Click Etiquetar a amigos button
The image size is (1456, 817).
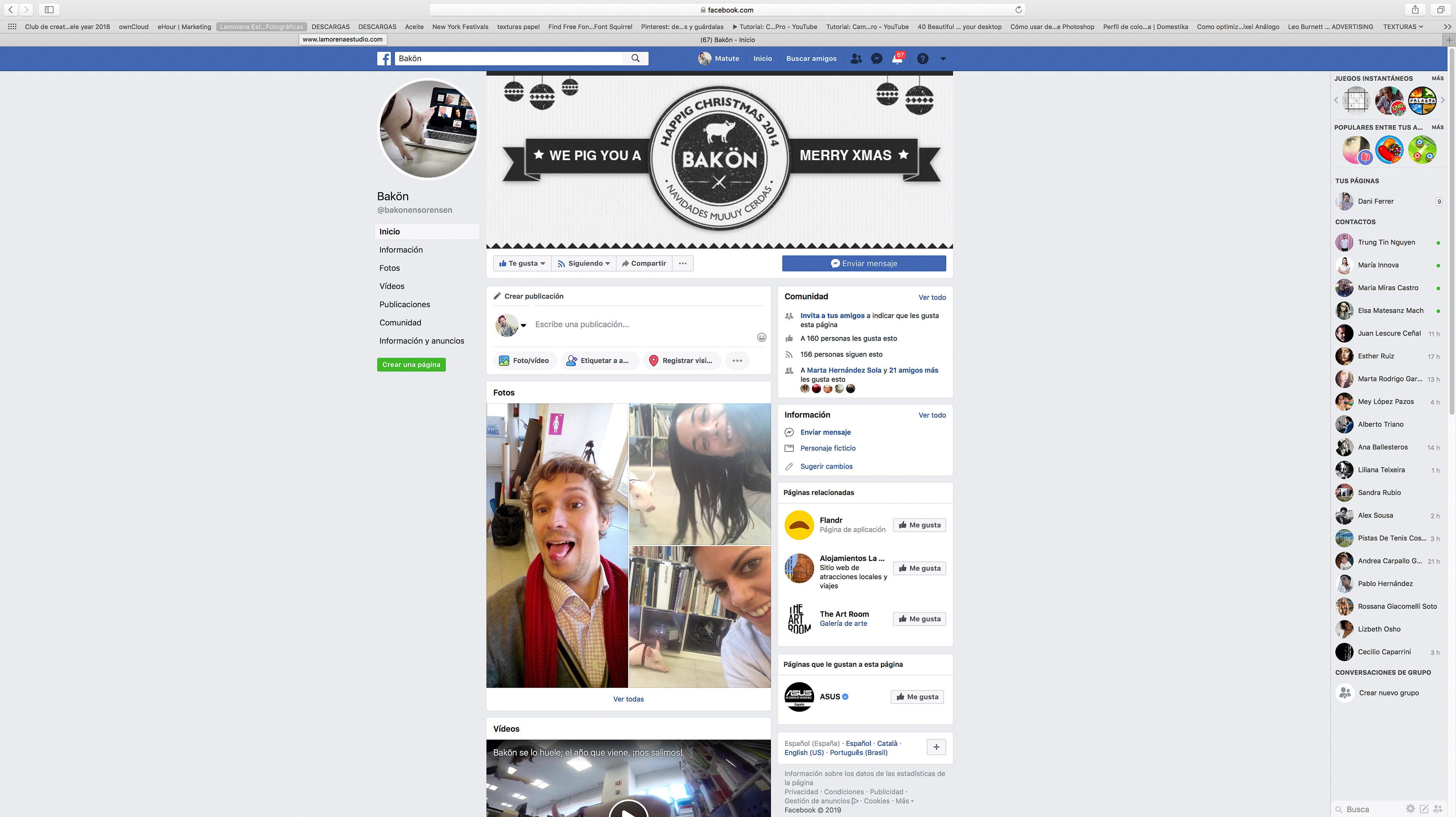[x=600, y=361]
